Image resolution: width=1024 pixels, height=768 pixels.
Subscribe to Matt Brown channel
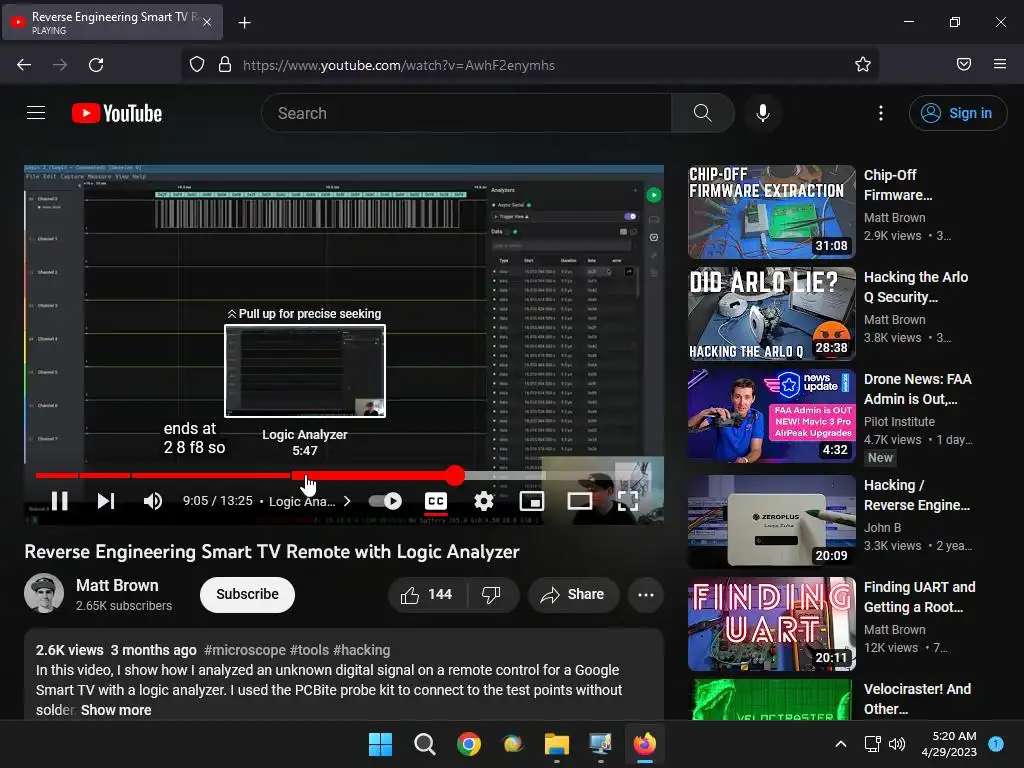tap(248, 594)
